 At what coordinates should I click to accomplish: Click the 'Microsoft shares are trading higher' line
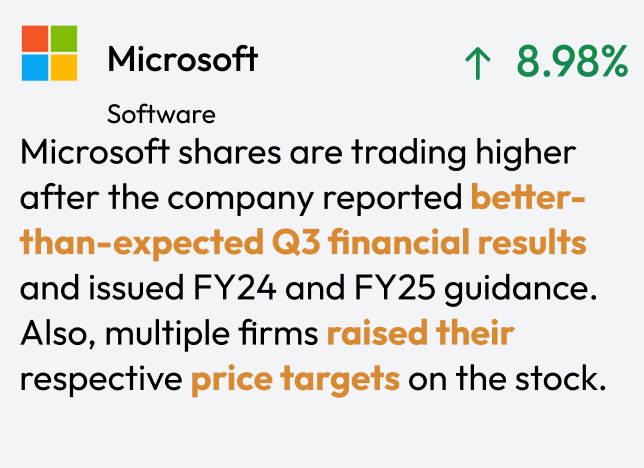[298, 154]
